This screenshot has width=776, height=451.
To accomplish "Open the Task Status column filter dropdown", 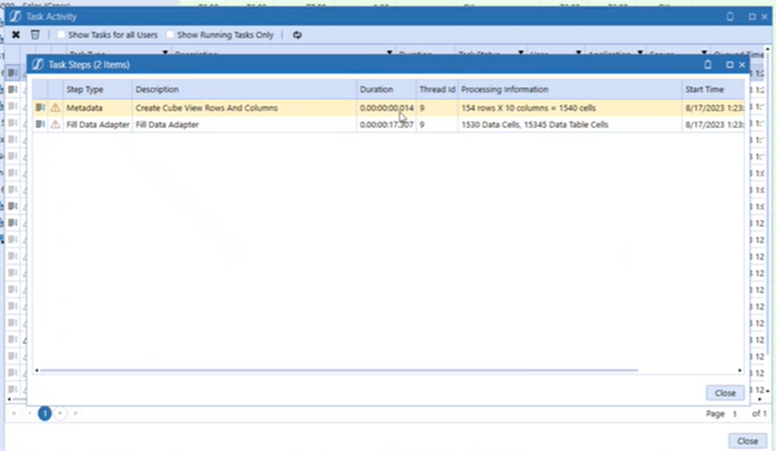I will click(521, 53).
